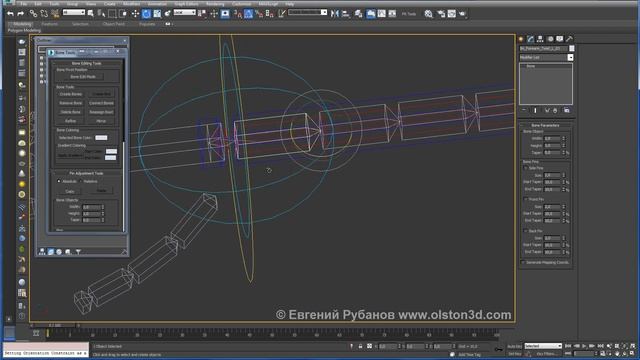Toggle the Window/Crossing selection mode icon
The image size is (640, 360).
point(123,14)
